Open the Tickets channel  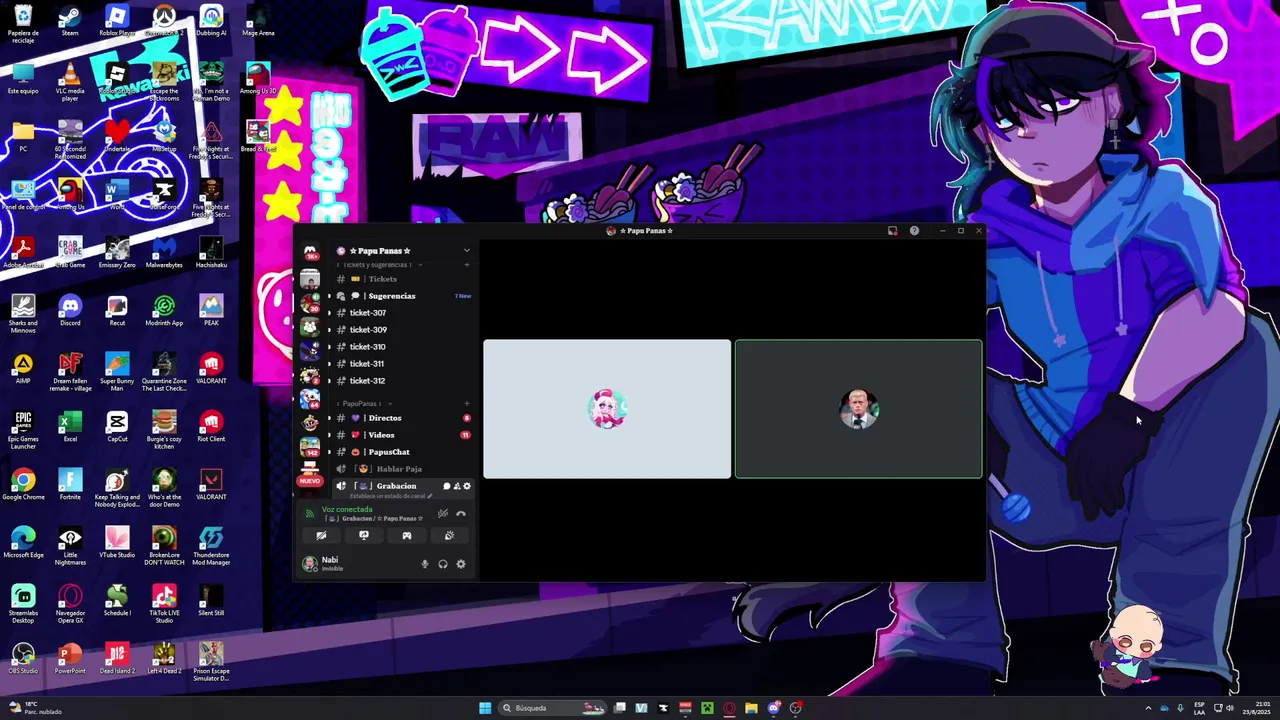pos(402,279)
